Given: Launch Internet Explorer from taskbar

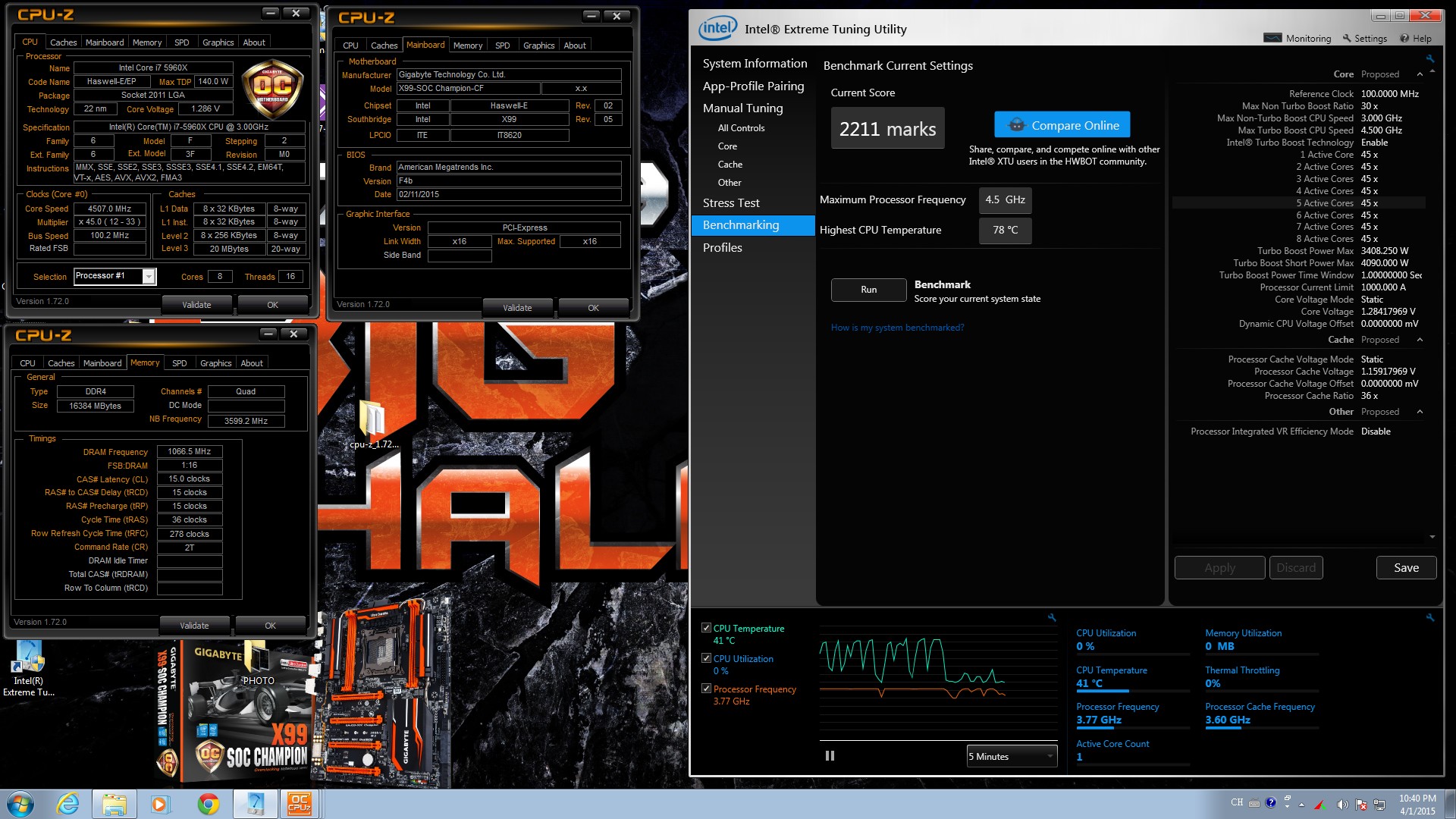Looking at the screenshot, I should click(x=68, y=804).
